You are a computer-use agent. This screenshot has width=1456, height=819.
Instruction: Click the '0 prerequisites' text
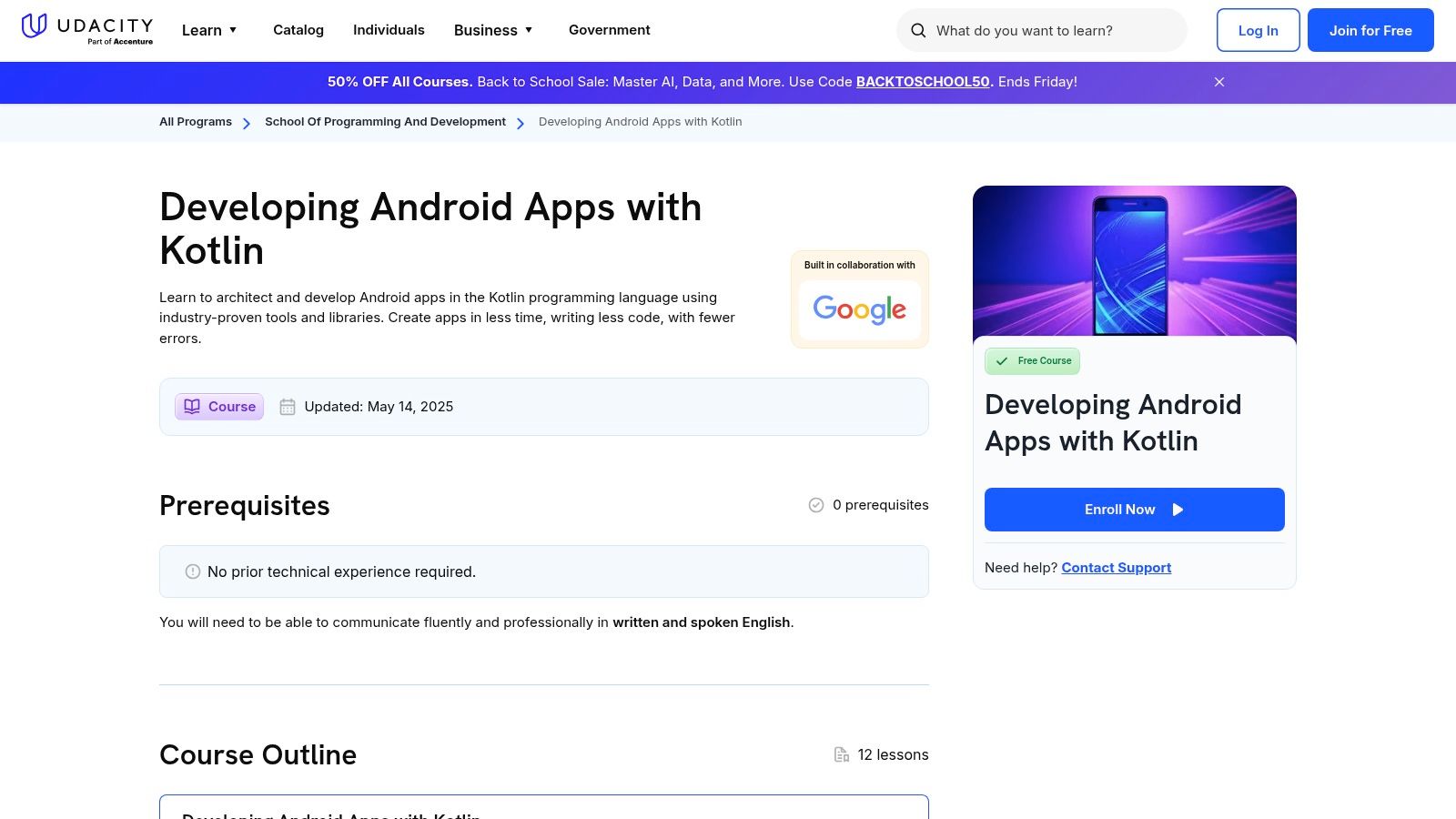(881, 505)
